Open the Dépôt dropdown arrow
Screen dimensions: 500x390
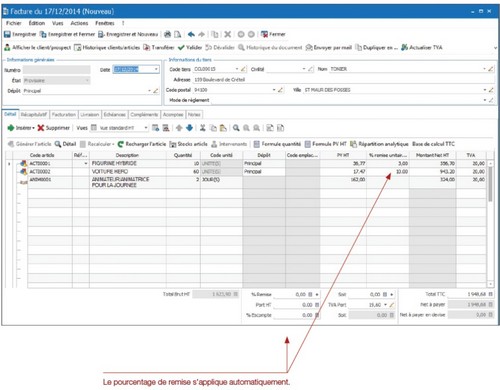pos(149,91)
